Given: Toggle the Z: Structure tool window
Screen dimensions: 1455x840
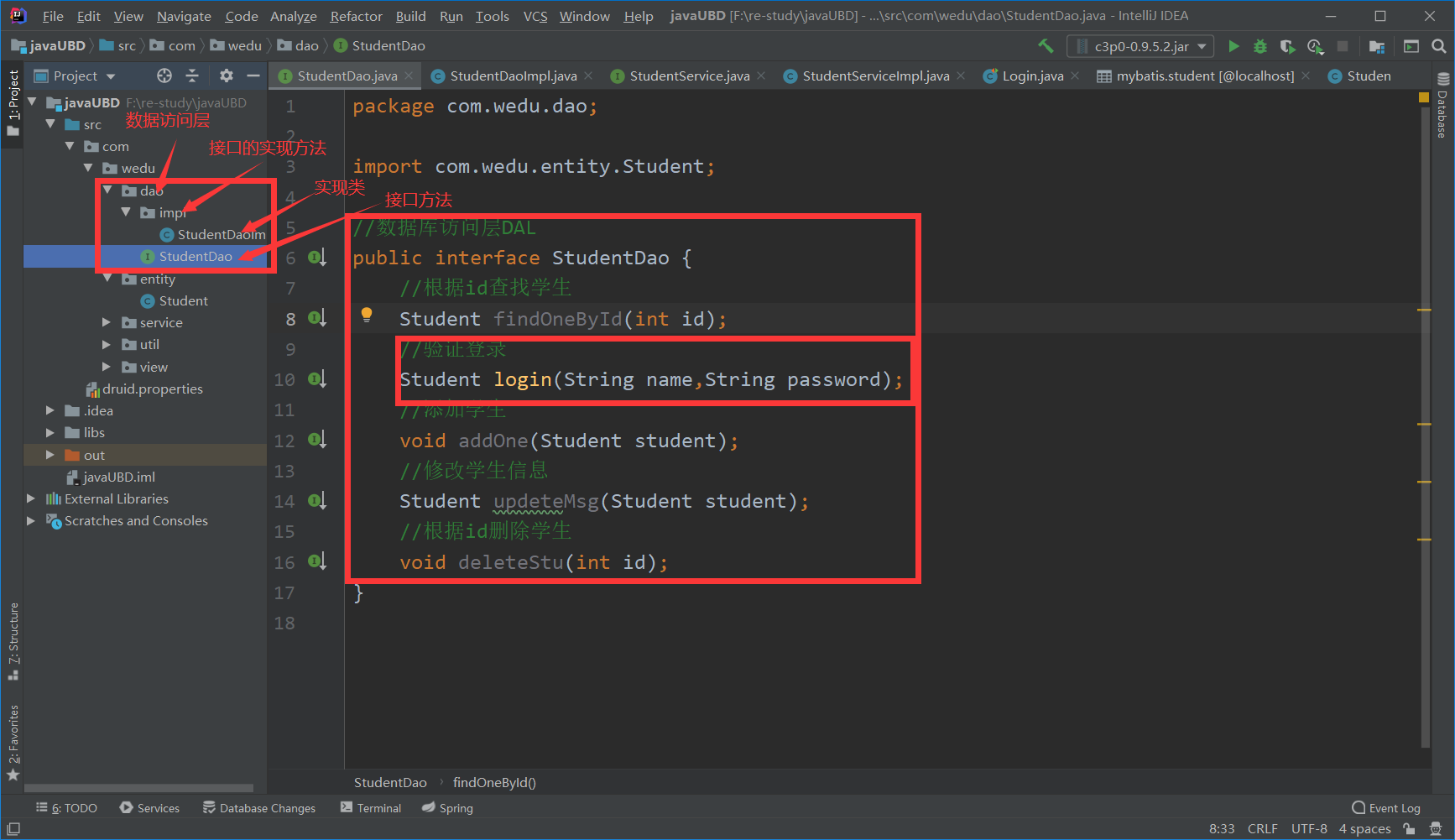Looking at the screenshot, I should point(13,641).
